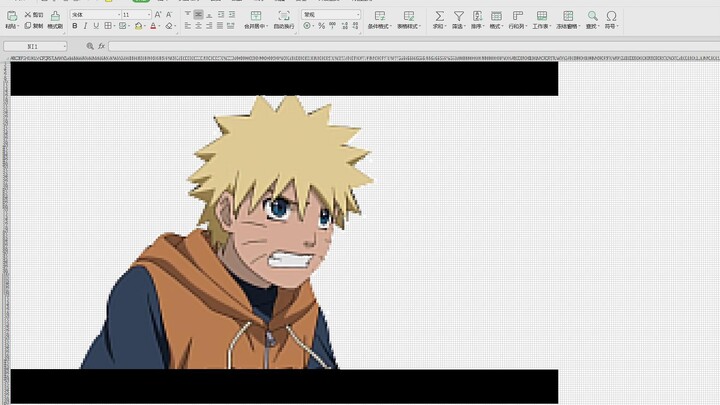This screenshot has height=405, width=720.
Task: Expand the borders dropdown arrow
Action: (114, 26)
